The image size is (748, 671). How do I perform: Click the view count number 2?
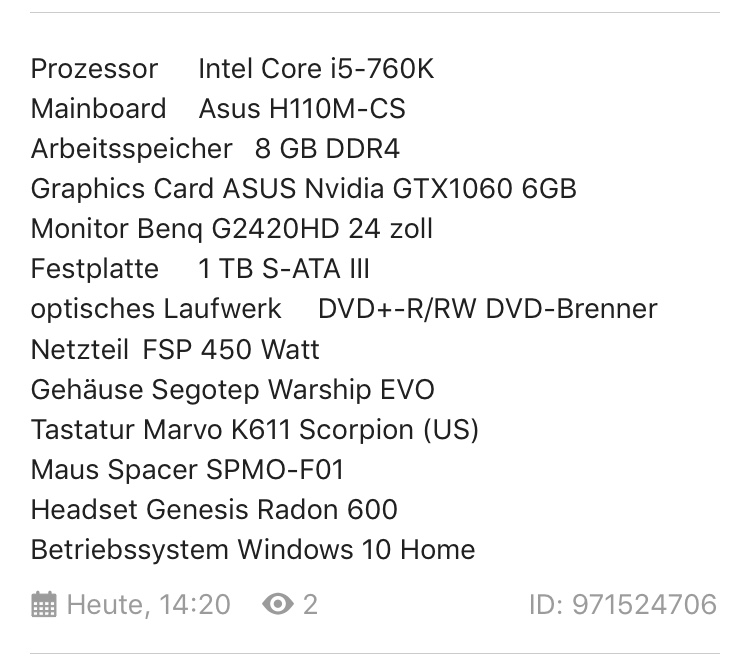(310, 605)
